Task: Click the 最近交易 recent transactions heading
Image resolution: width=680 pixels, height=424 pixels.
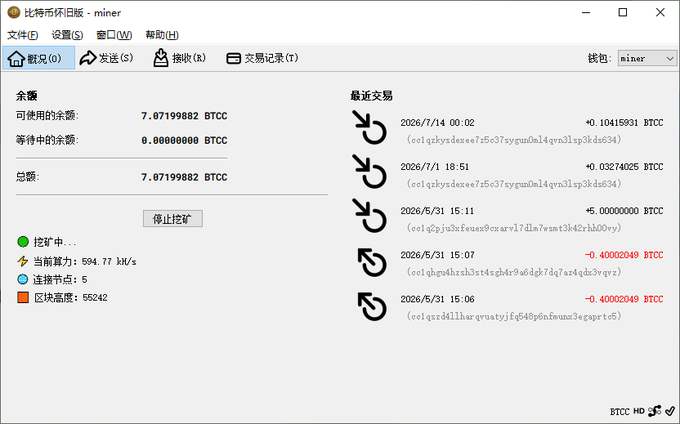Action: coord(372,96)
